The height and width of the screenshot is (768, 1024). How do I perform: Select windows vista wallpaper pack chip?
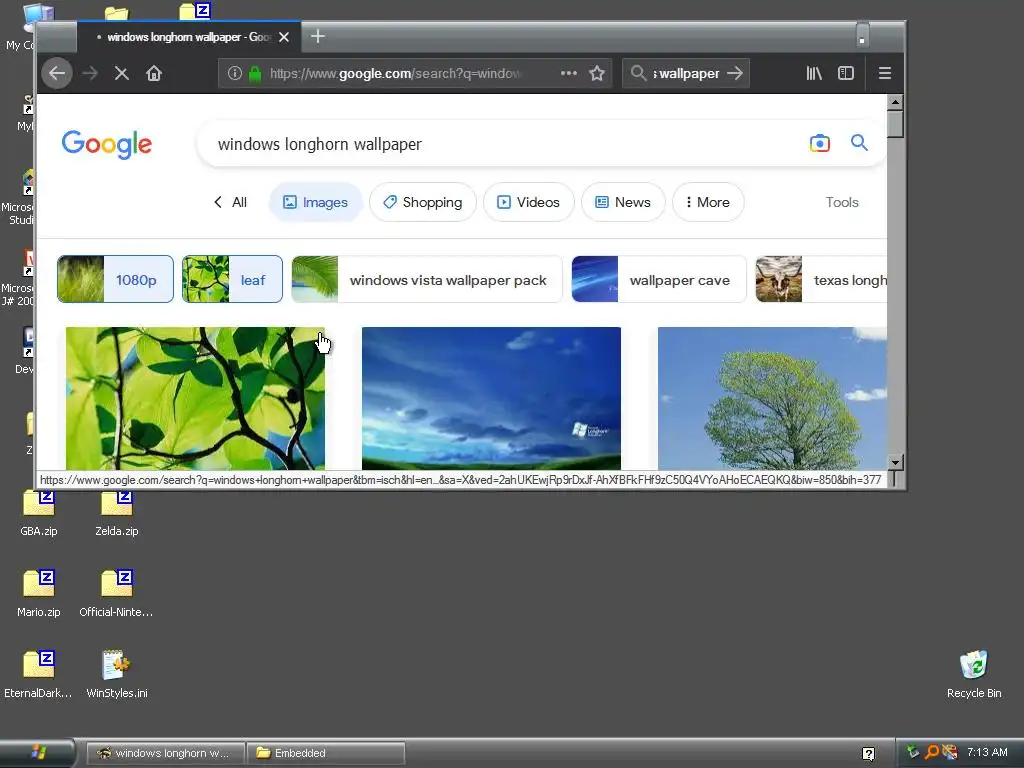426,280
